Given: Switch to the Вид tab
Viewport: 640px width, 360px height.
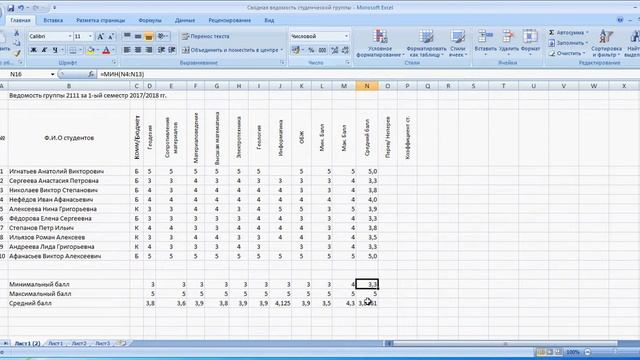Looking at the screenshot, I should tap(269, 20).
